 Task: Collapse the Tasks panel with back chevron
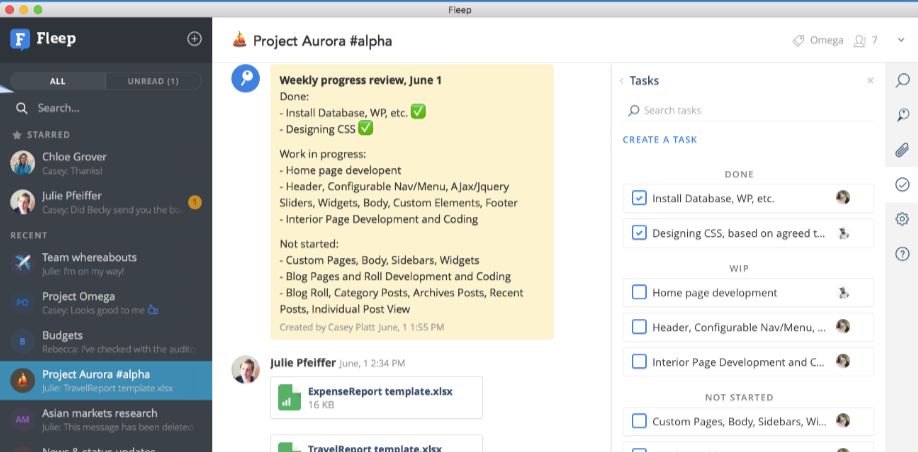coord(621,81)
